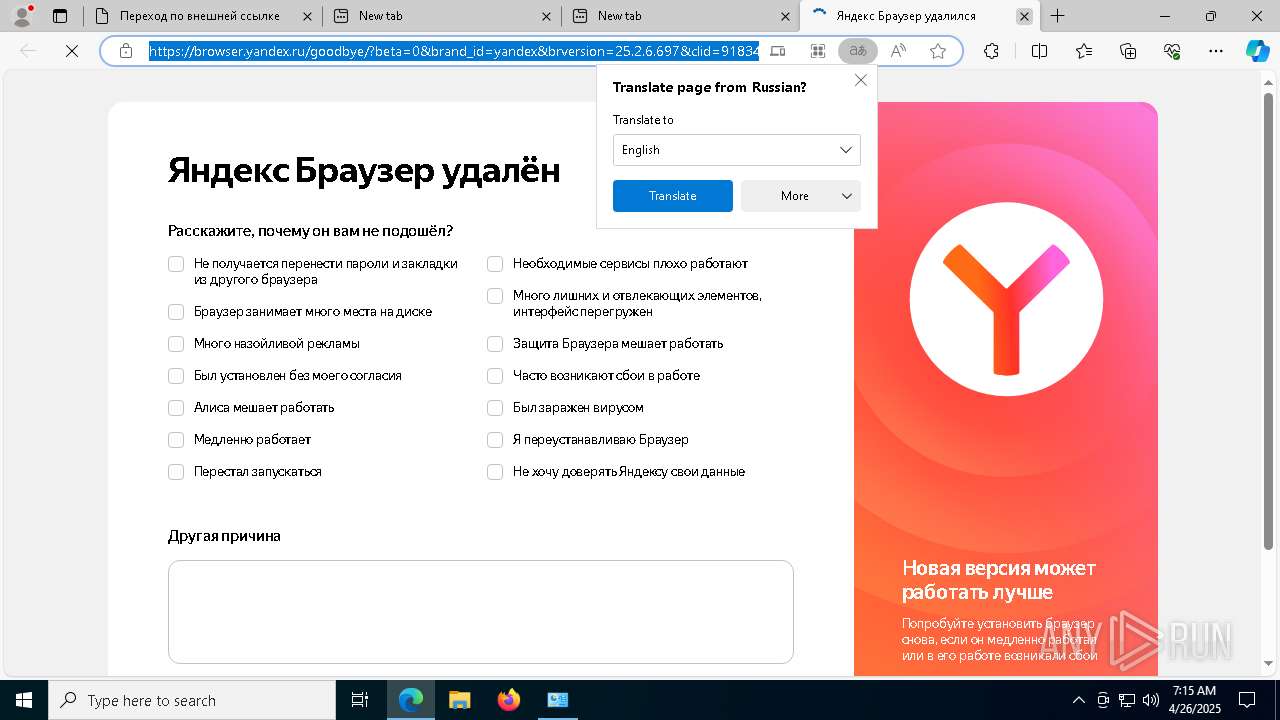Open the notification center

(x=1247, y=700)
